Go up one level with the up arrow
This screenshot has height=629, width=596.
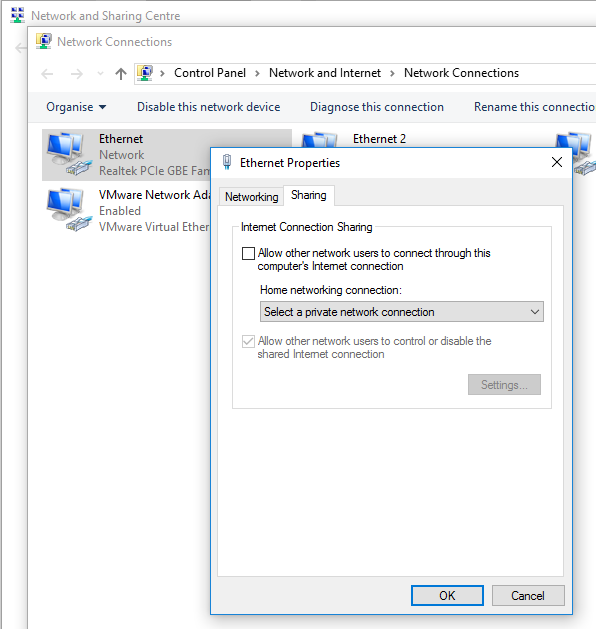pos(121,74)
